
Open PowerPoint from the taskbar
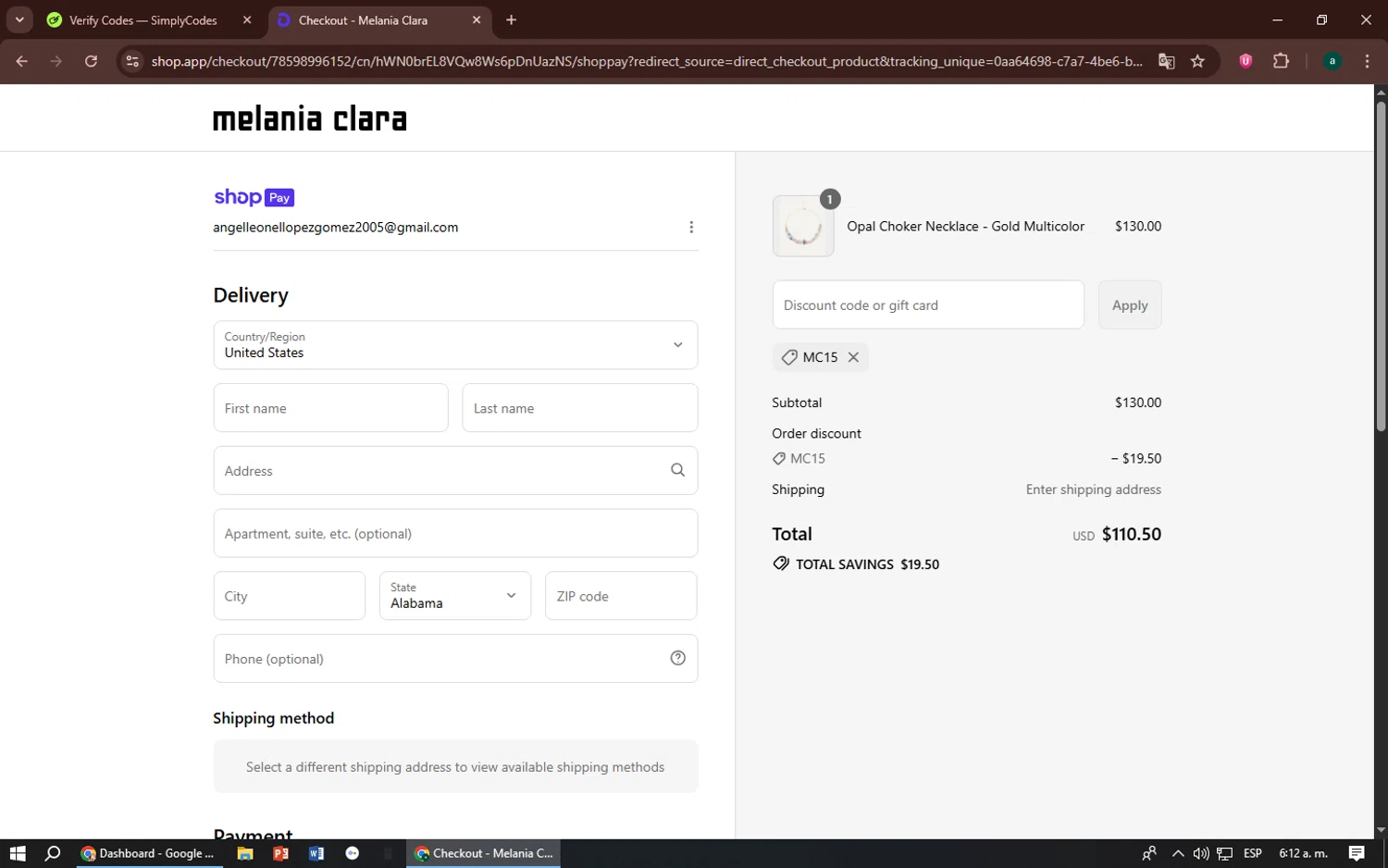280,853
